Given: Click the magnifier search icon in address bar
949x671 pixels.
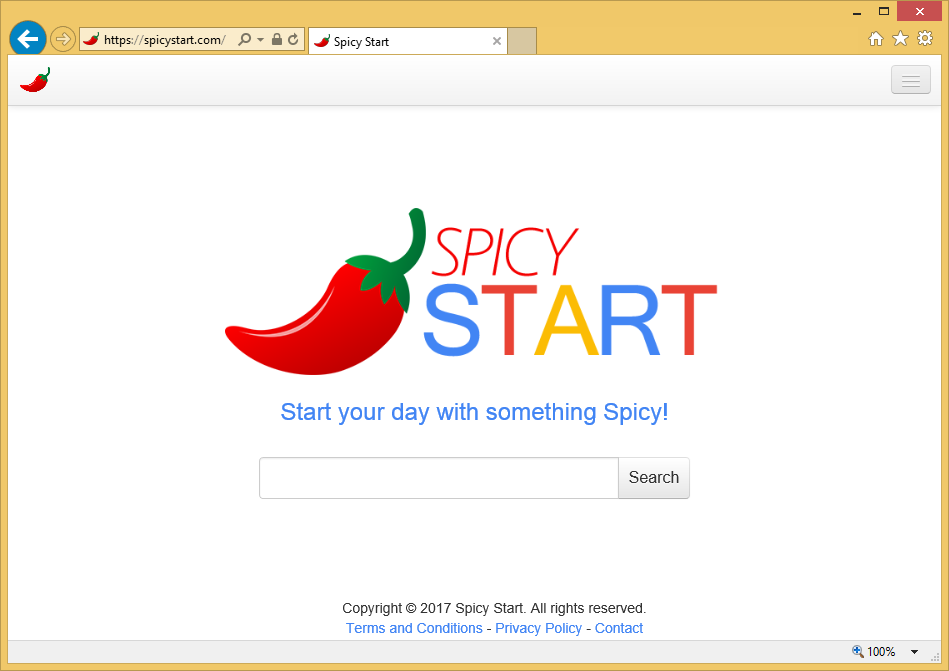Looking at the screenshot, I should 245,40.
